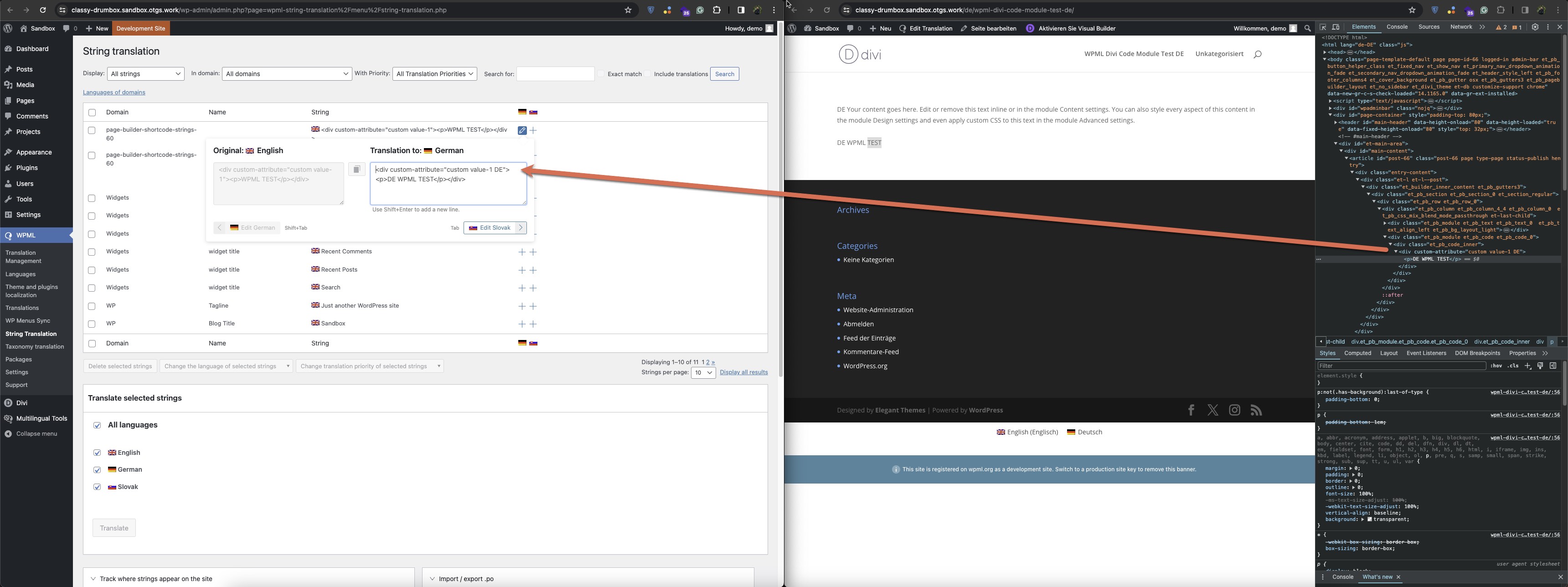Show more DevTools tabs via double chevron
Screen dimensions: 1568x587
point(1482,27)
